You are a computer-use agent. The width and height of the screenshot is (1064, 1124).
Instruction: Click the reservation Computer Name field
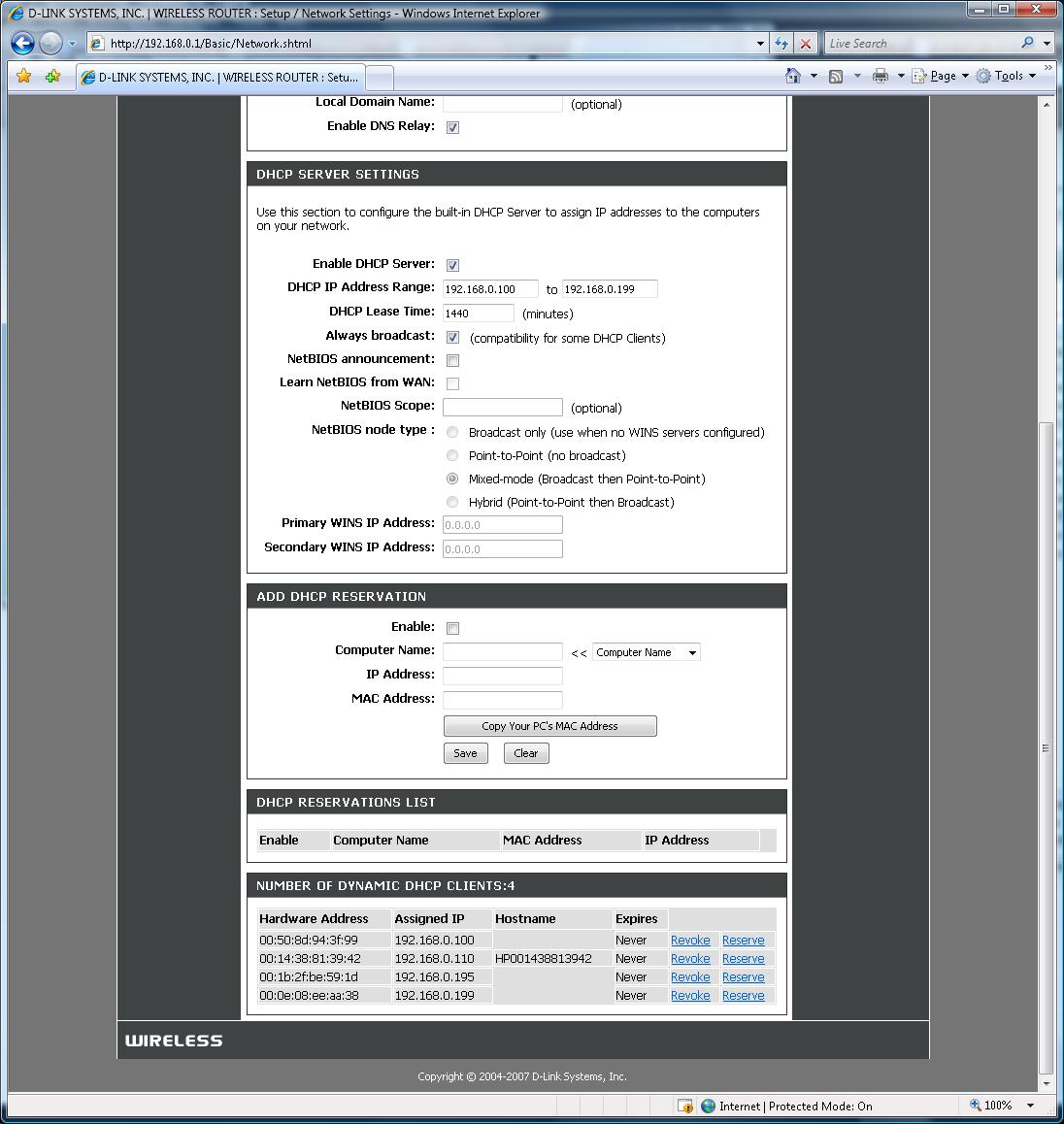coord(502,651)
